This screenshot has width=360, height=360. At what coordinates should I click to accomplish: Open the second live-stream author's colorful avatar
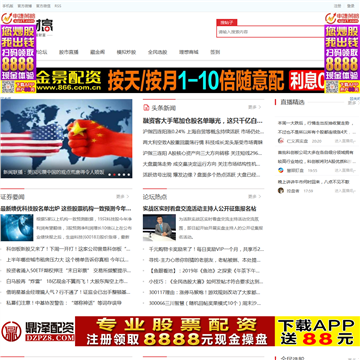tap(281, 170)
